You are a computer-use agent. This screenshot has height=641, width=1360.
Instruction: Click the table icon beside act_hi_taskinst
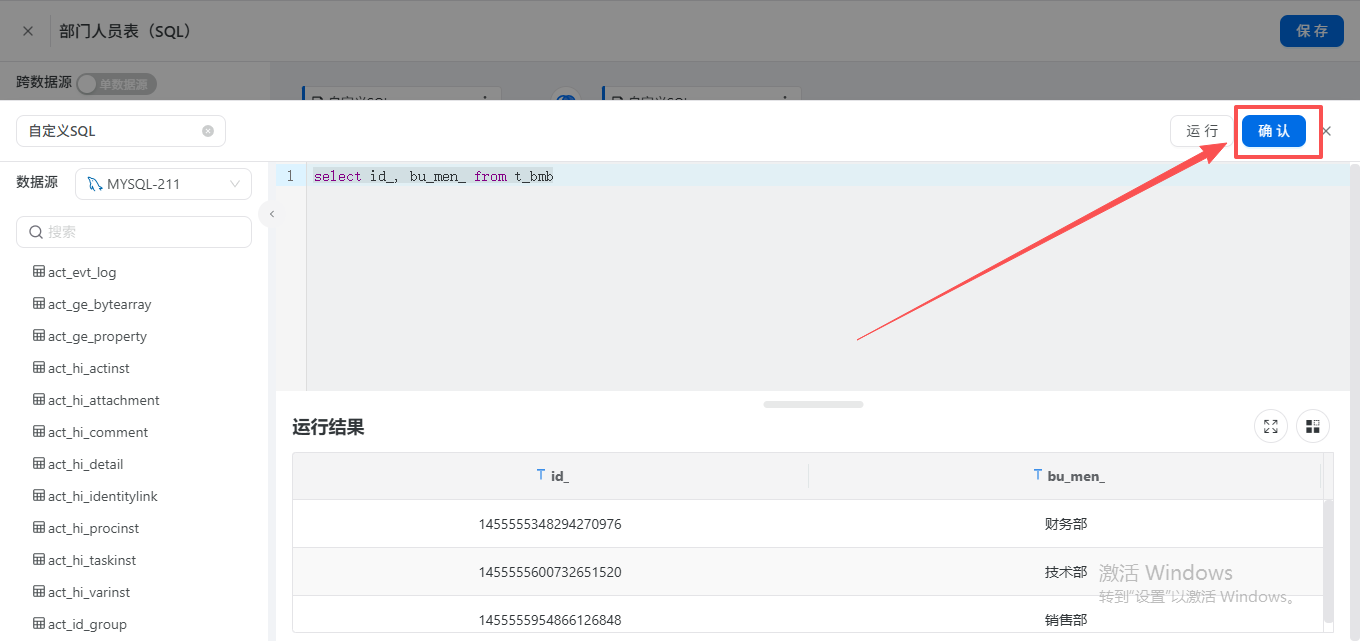point(39,560)
